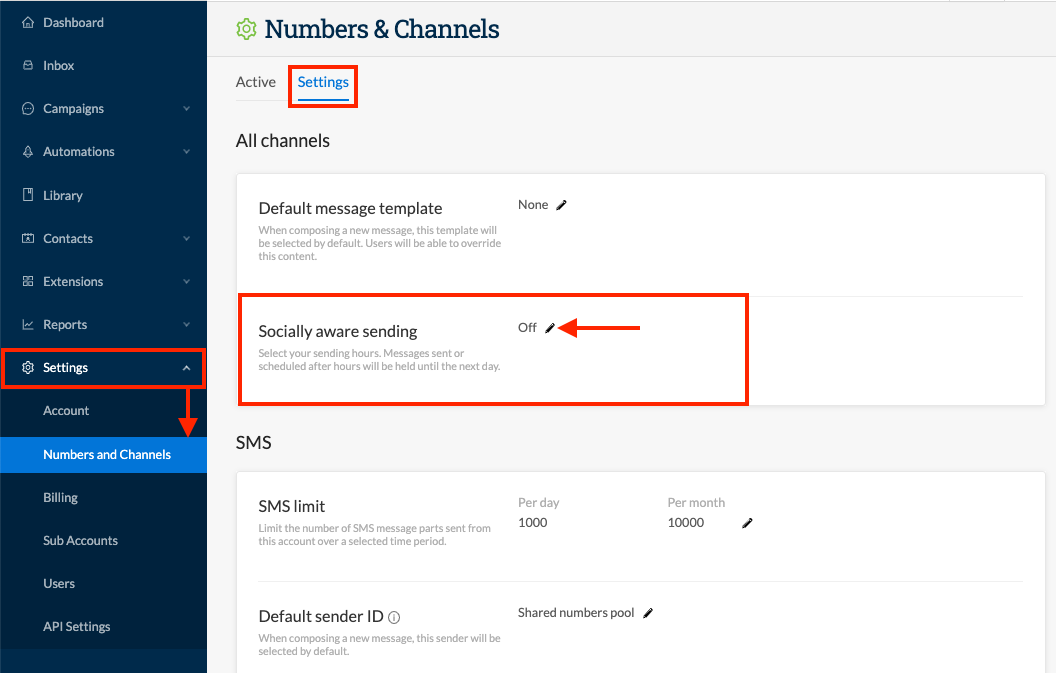
Task: Click the Campaigns sidebar label
Action: [x=73, y=109]
